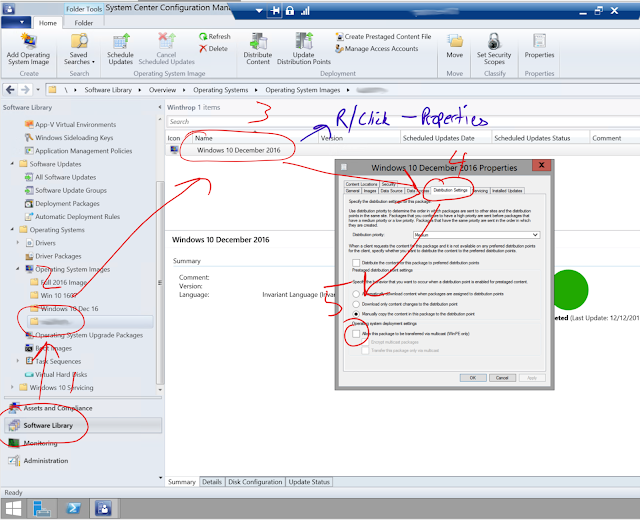Click the Properties ribbon icon
The image size is (640, 520).
pos(539,41)
